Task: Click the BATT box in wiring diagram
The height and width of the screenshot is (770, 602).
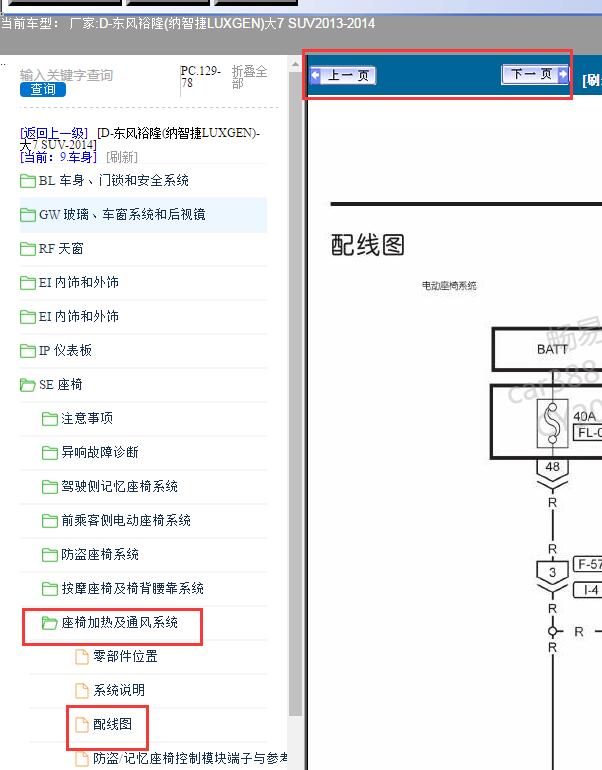Action: tap(547, 349)
